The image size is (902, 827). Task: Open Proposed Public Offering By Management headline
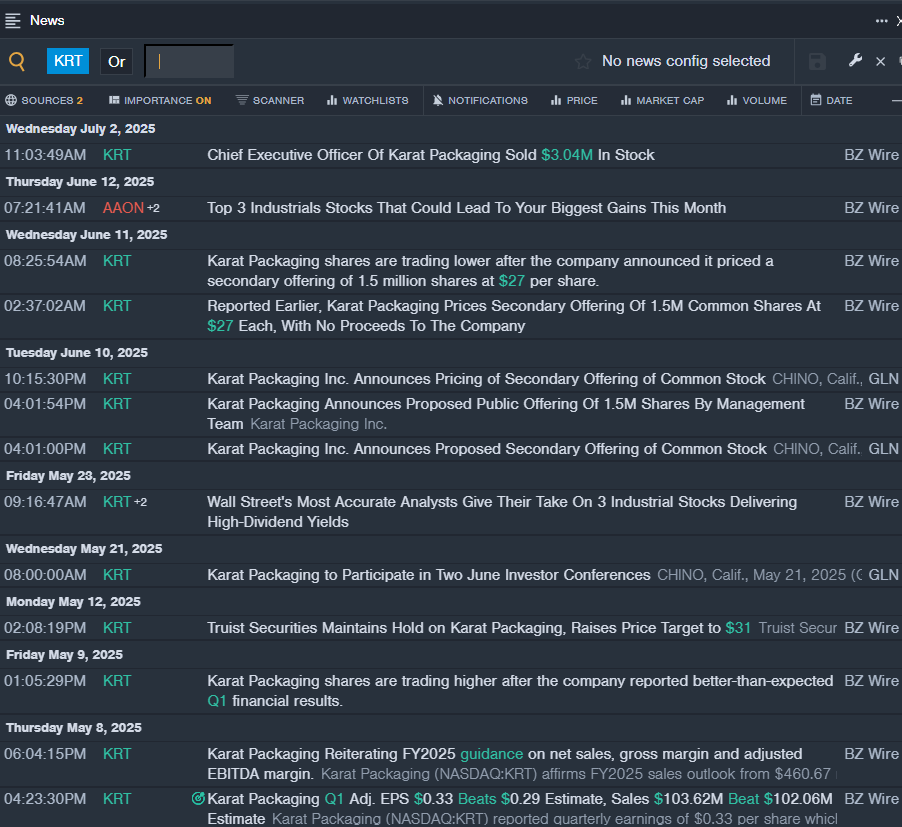pos(506,414)
